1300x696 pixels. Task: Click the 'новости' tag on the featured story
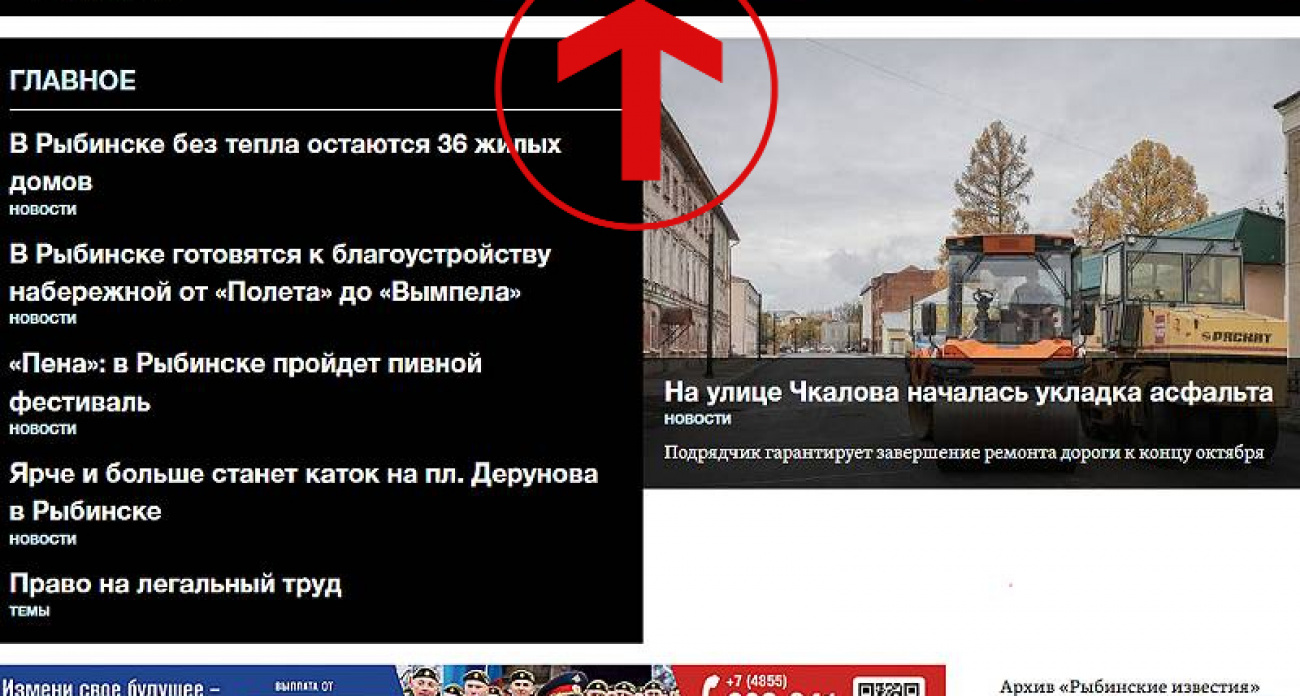[697, 419]
